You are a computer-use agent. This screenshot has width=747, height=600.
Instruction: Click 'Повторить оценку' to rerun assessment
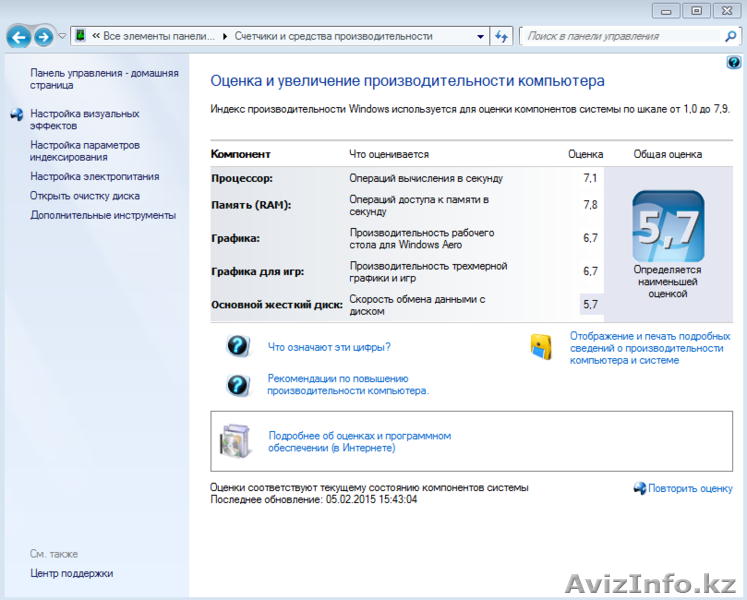point(690,488)
